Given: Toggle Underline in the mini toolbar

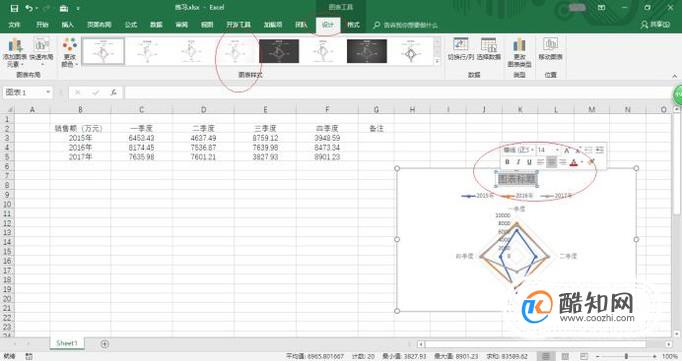Looking at the screenshot, I should pyautogui.click(x=529, y=162).
